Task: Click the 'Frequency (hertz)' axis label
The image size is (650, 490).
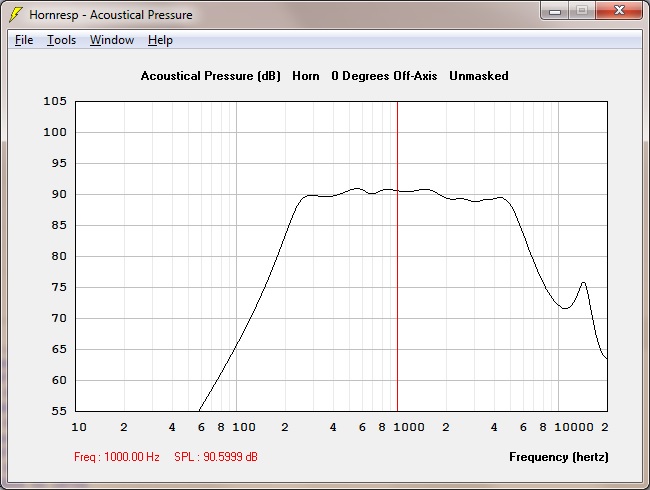Action: click(x=559, y=457)
